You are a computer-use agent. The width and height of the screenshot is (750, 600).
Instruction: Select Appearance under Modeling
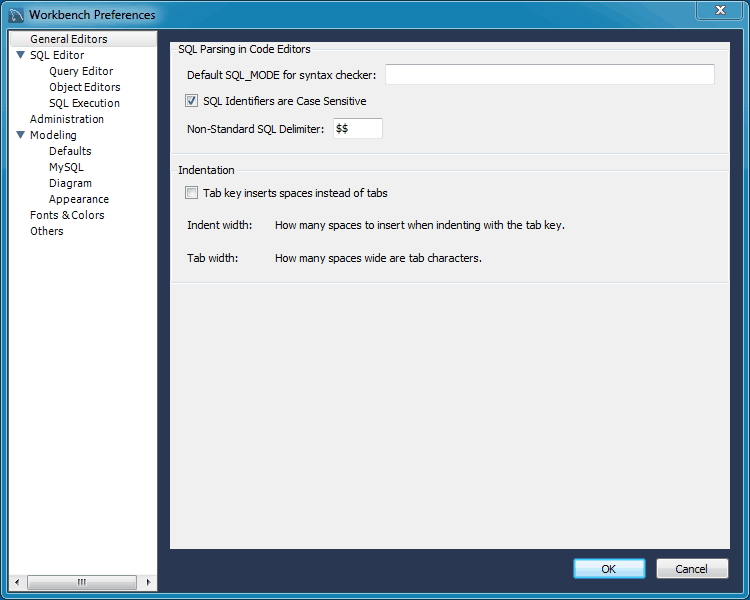(78, 199)
